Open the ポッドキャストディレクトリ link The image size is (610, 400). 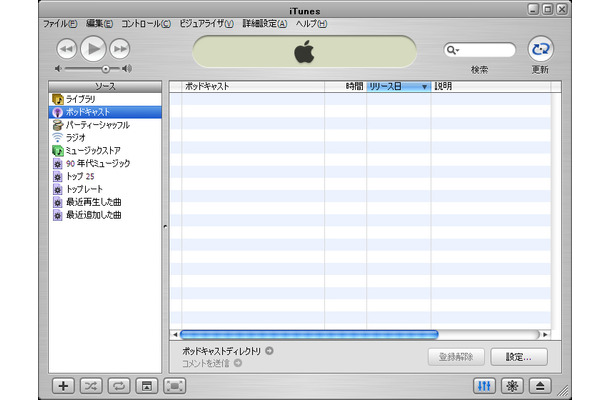pos(222,351)
